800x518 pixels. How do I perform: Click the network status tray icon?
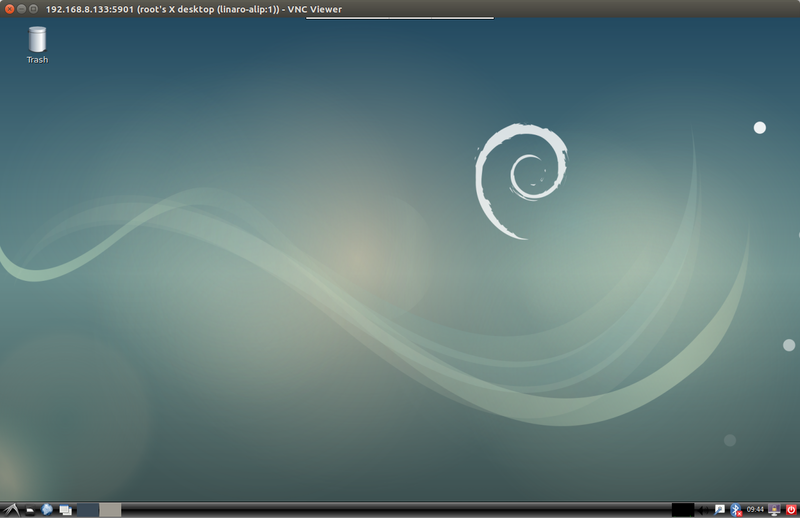click(719, 510)
